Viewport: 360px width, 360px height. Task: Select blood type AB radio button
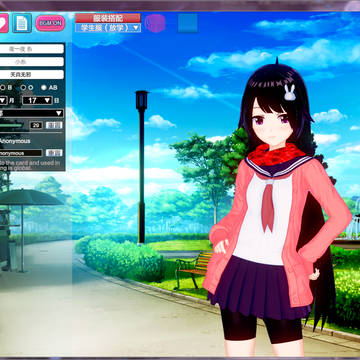[44, 88]
